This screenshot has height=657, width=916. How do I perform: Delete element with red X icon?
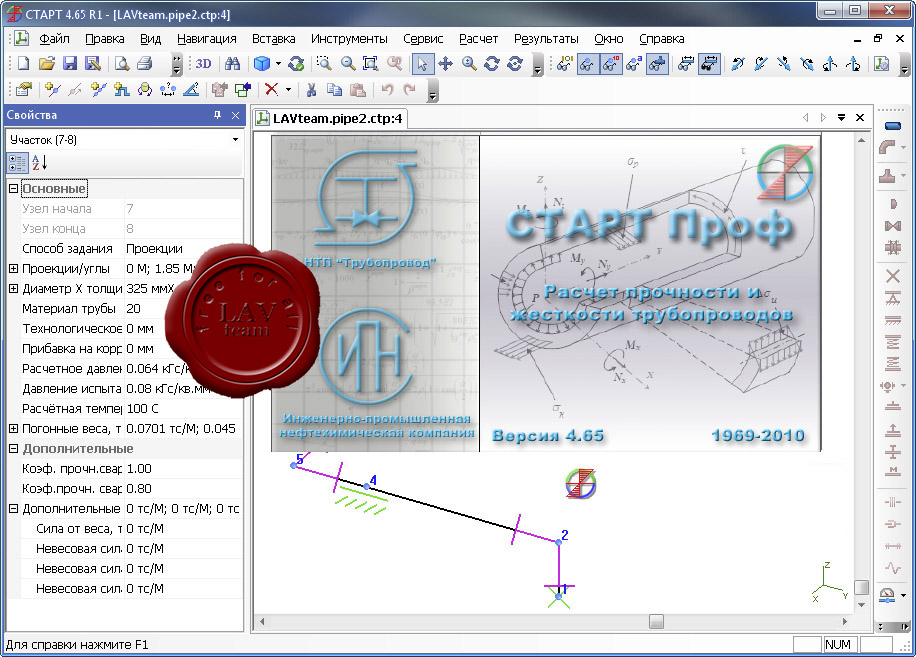pos(272,89)
